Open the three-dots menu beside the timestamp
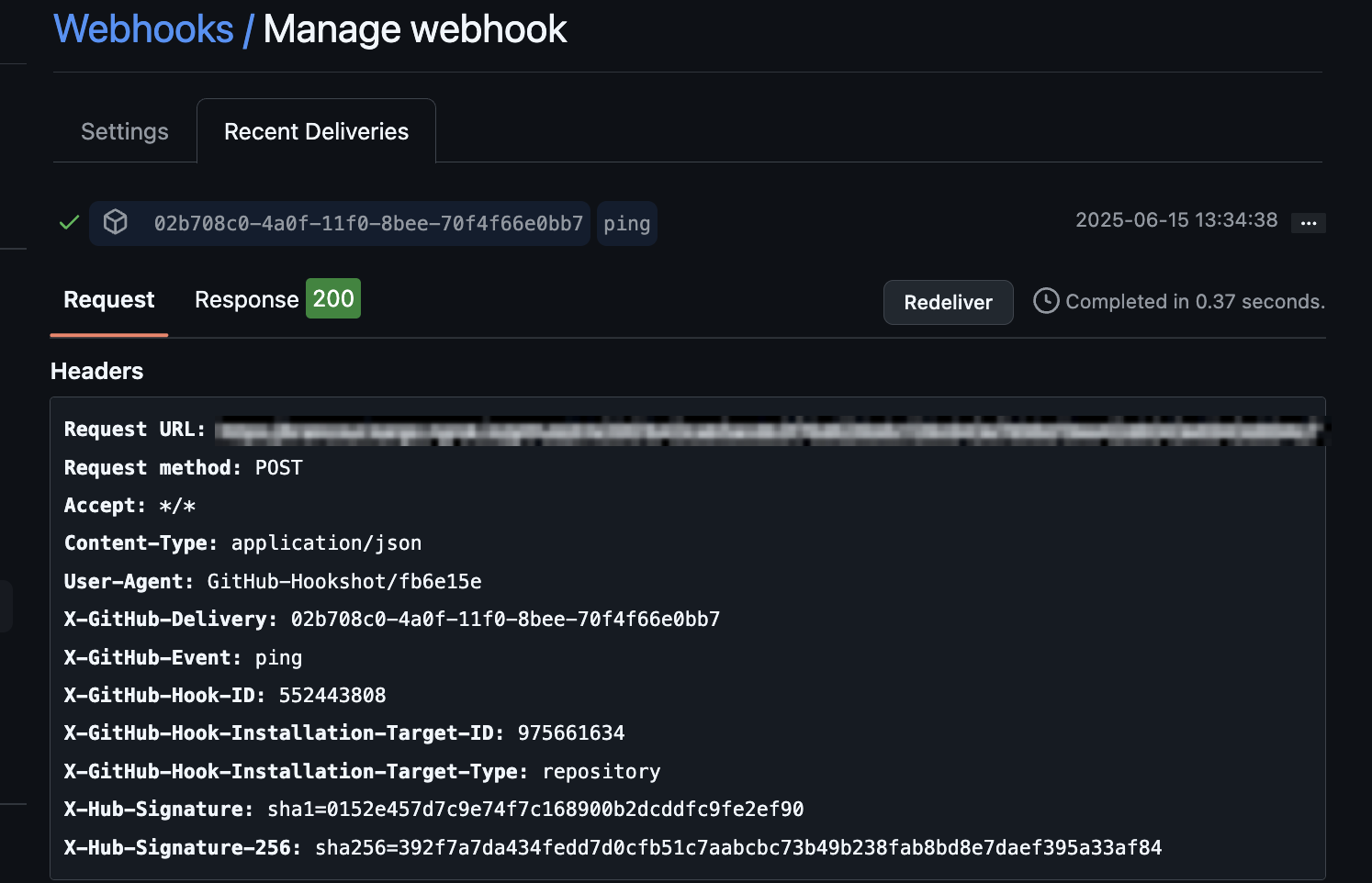The height and width of the screenshot is (883, 1372). click(x=1308, y=223)
